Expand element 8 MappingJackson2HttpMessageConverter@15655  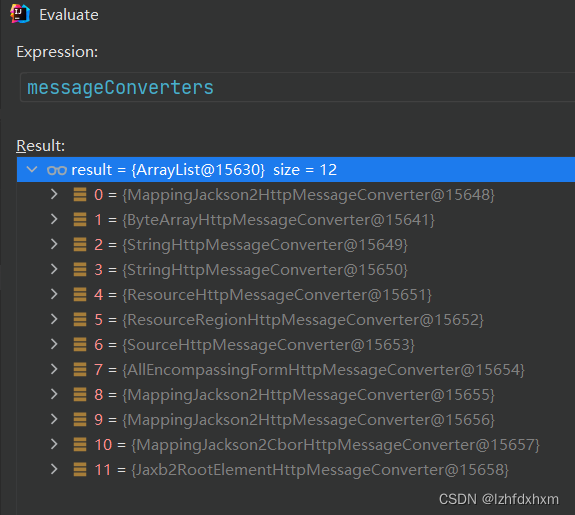pos(54,394)
